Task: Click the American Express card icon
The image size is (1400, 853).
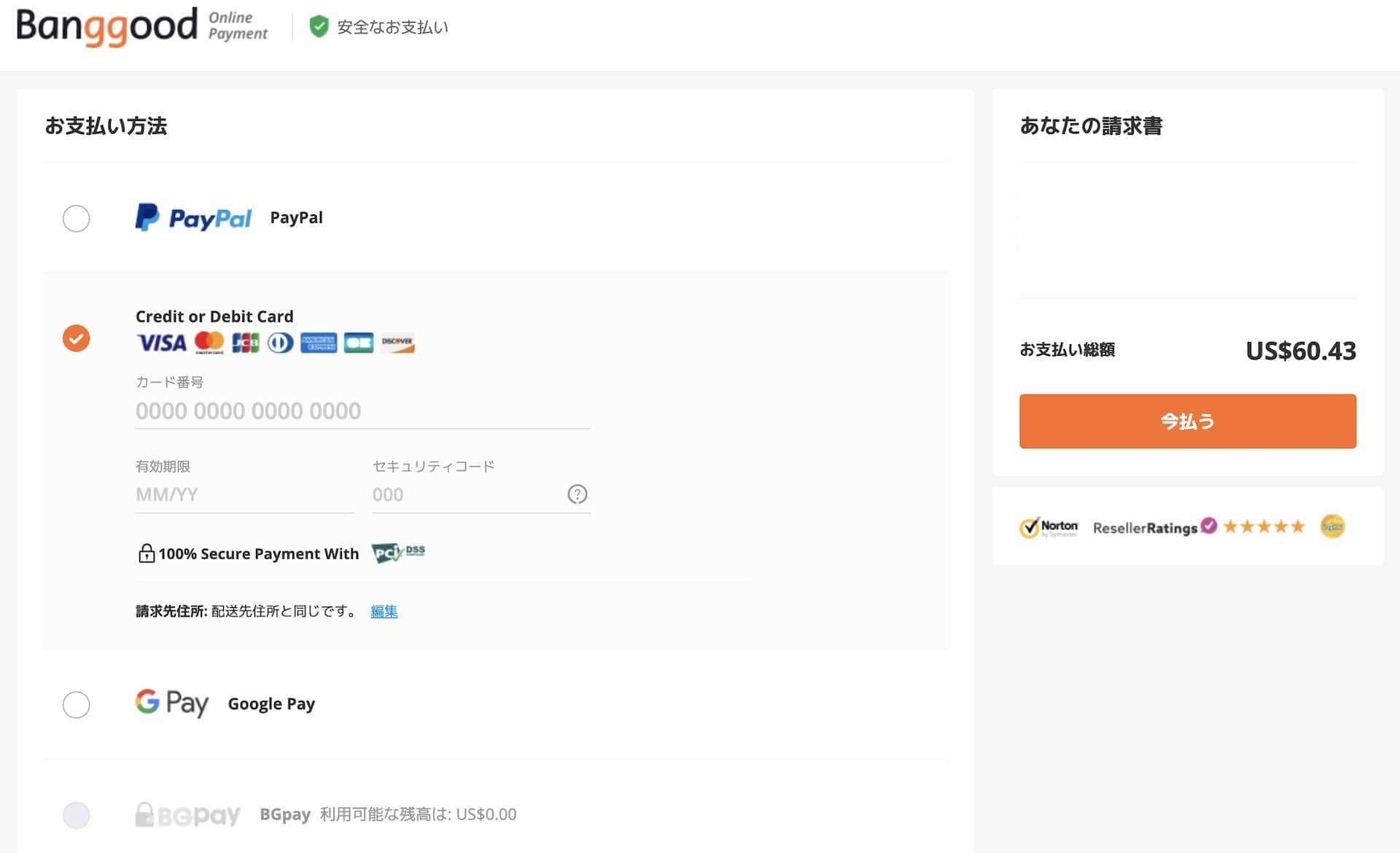Action: [319, 343]
